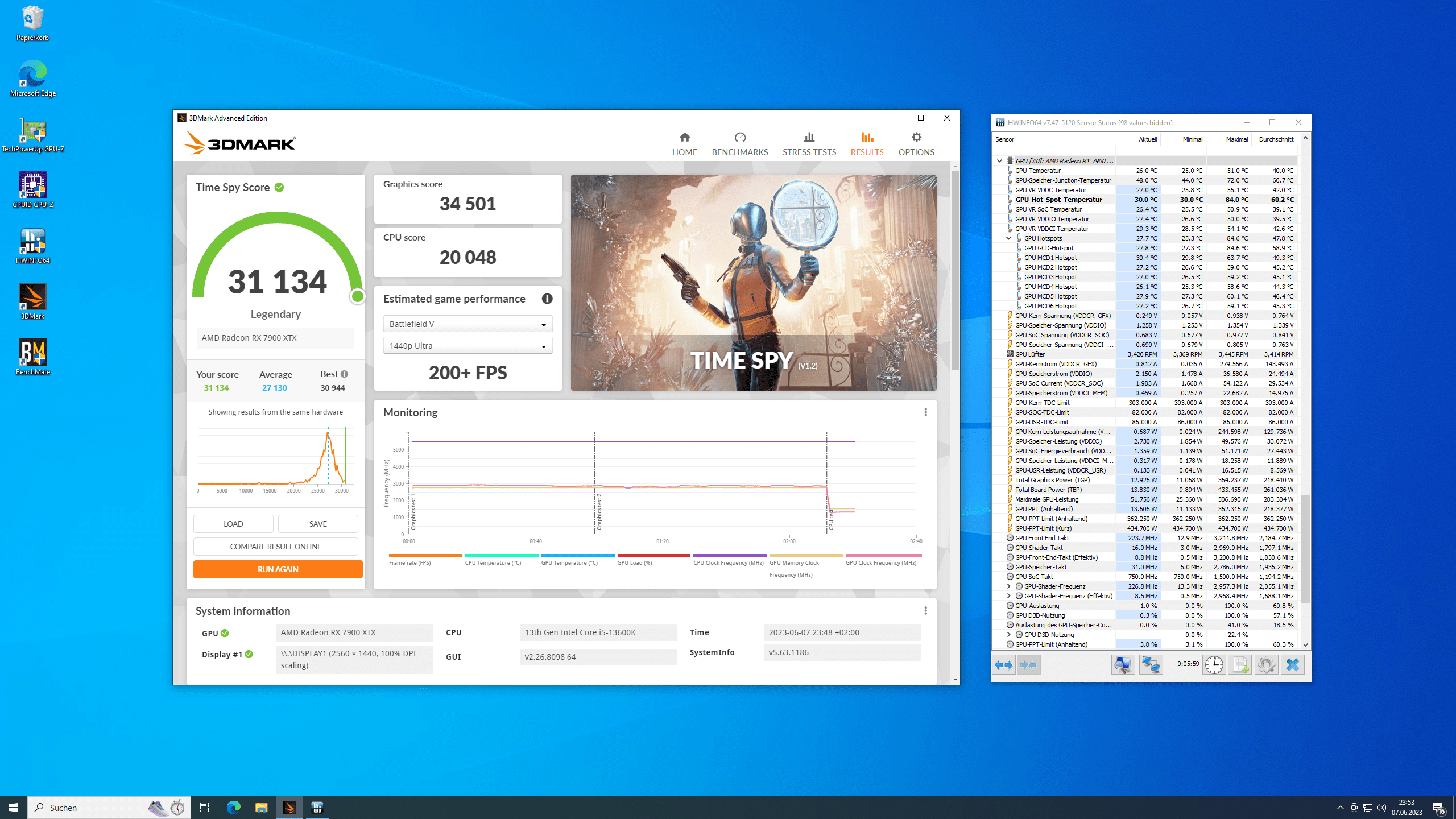Click the info icon beside Estimated game performance
This screenshot has width=1456, height=819.
click(x=547, y=299)
